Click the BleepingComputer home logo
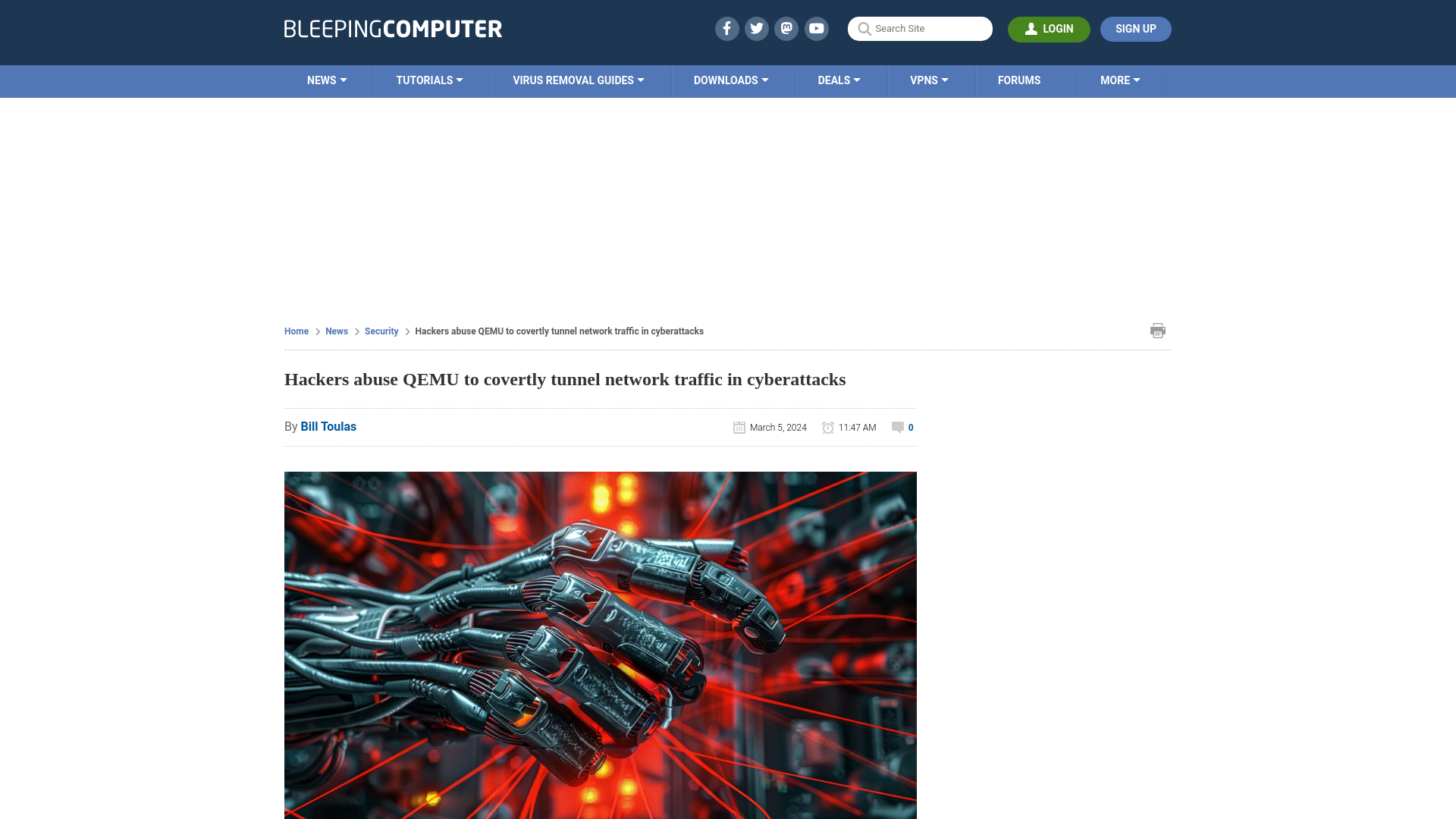This screenshot has height=819, width=1456. (392, 28)
